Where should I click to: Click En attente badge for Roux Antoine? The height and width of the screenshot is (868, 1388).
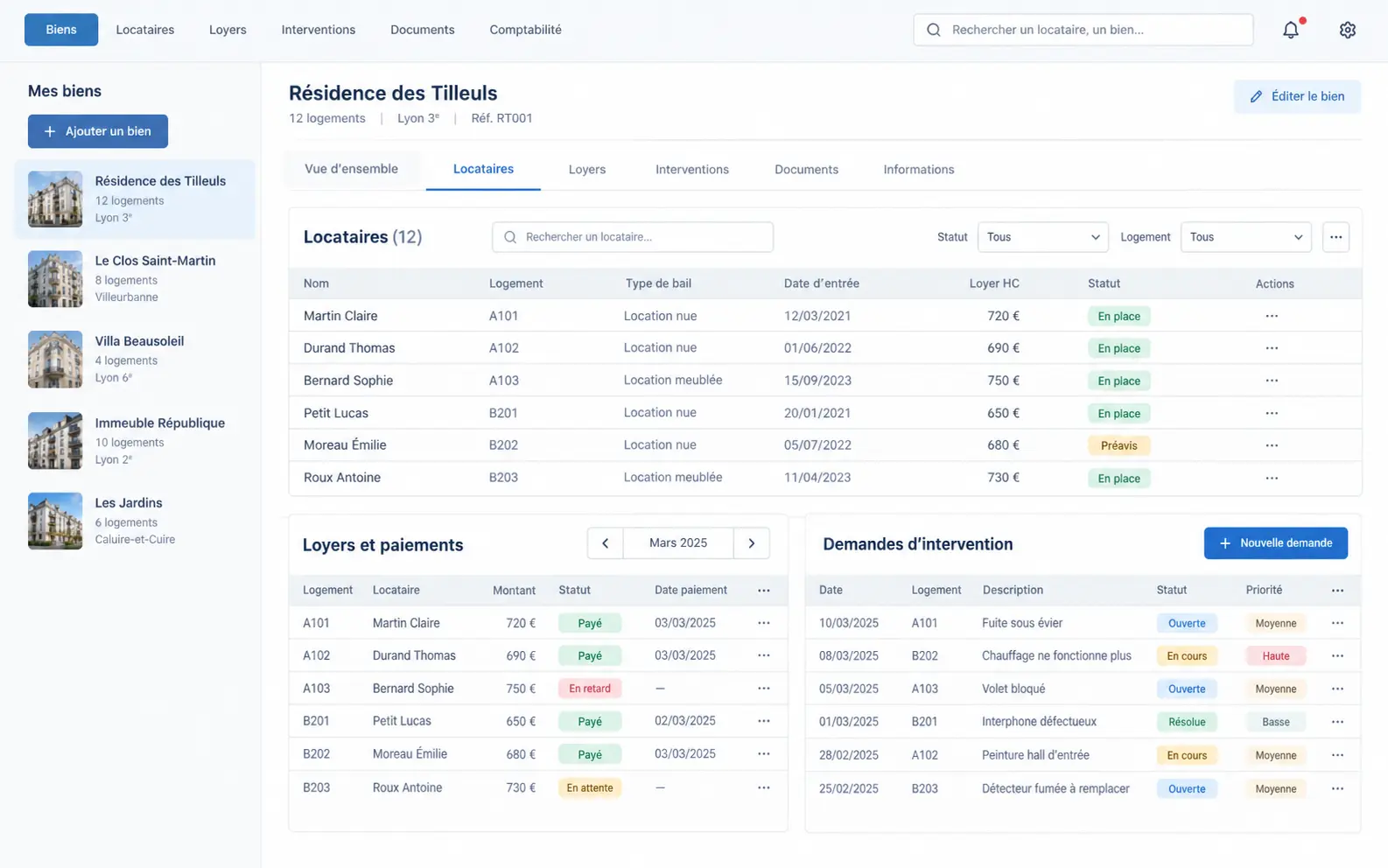[x=590, y=787]
